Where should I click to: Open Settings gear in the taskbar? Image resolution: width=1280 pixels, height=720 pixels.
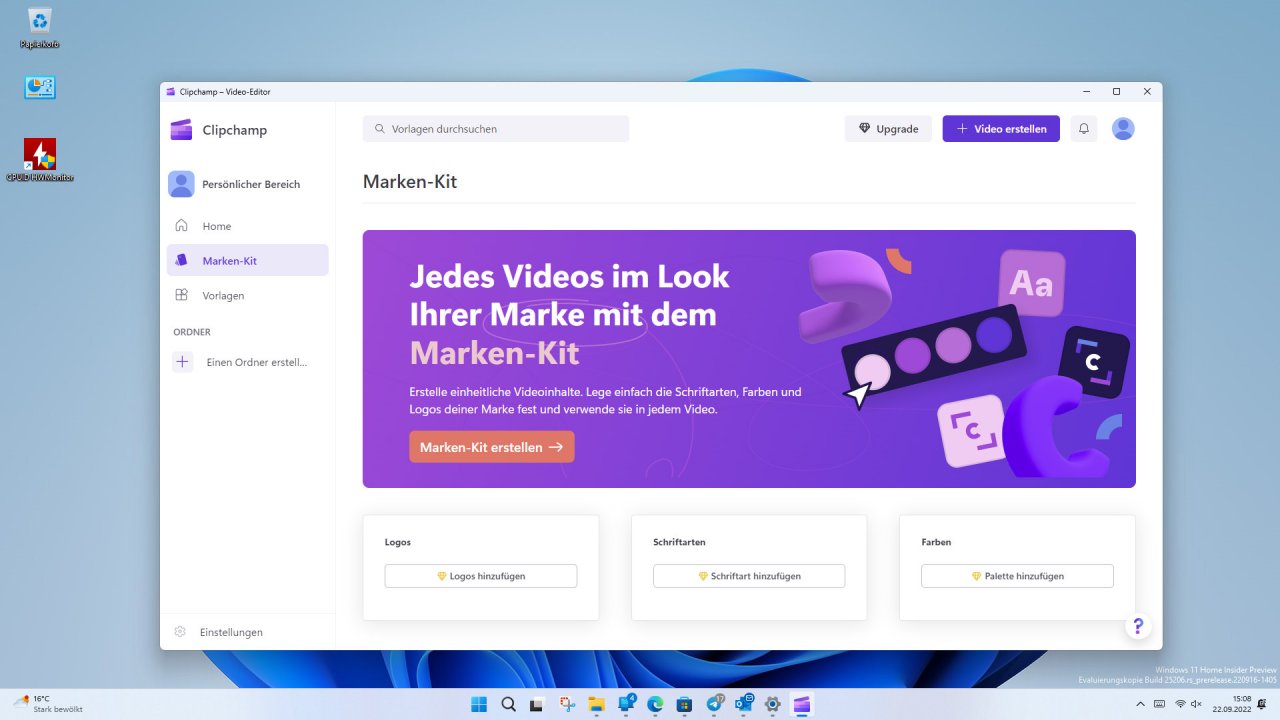click(x=772, y=704)
